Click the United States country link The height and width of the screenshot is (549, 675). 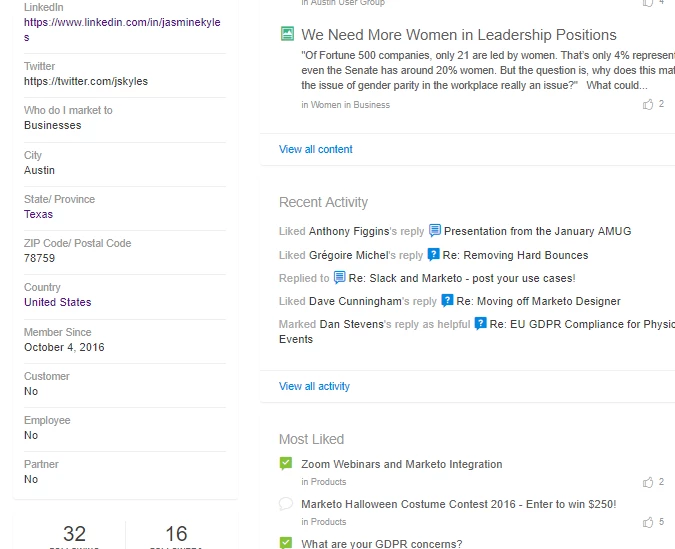[x=58, y=302]
